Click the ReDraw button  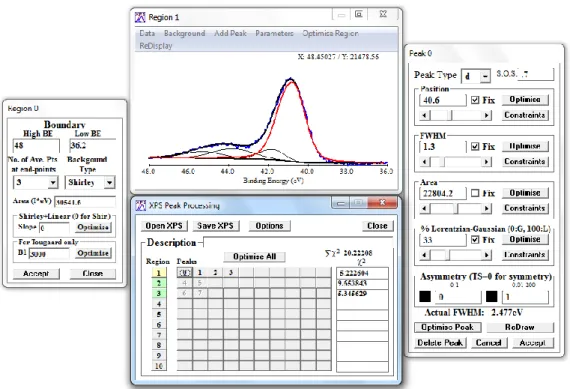tap(520, 327)
